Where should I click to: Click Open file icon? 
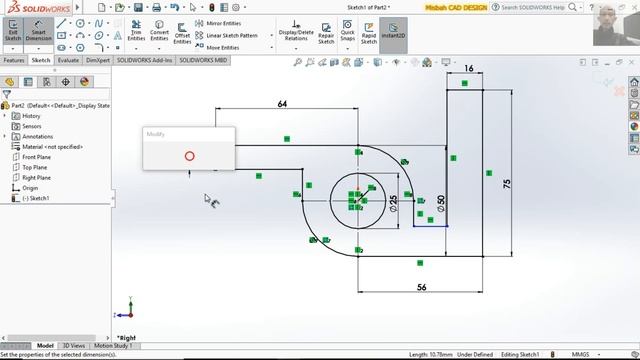pyautogui.click(x=119, y=7)
